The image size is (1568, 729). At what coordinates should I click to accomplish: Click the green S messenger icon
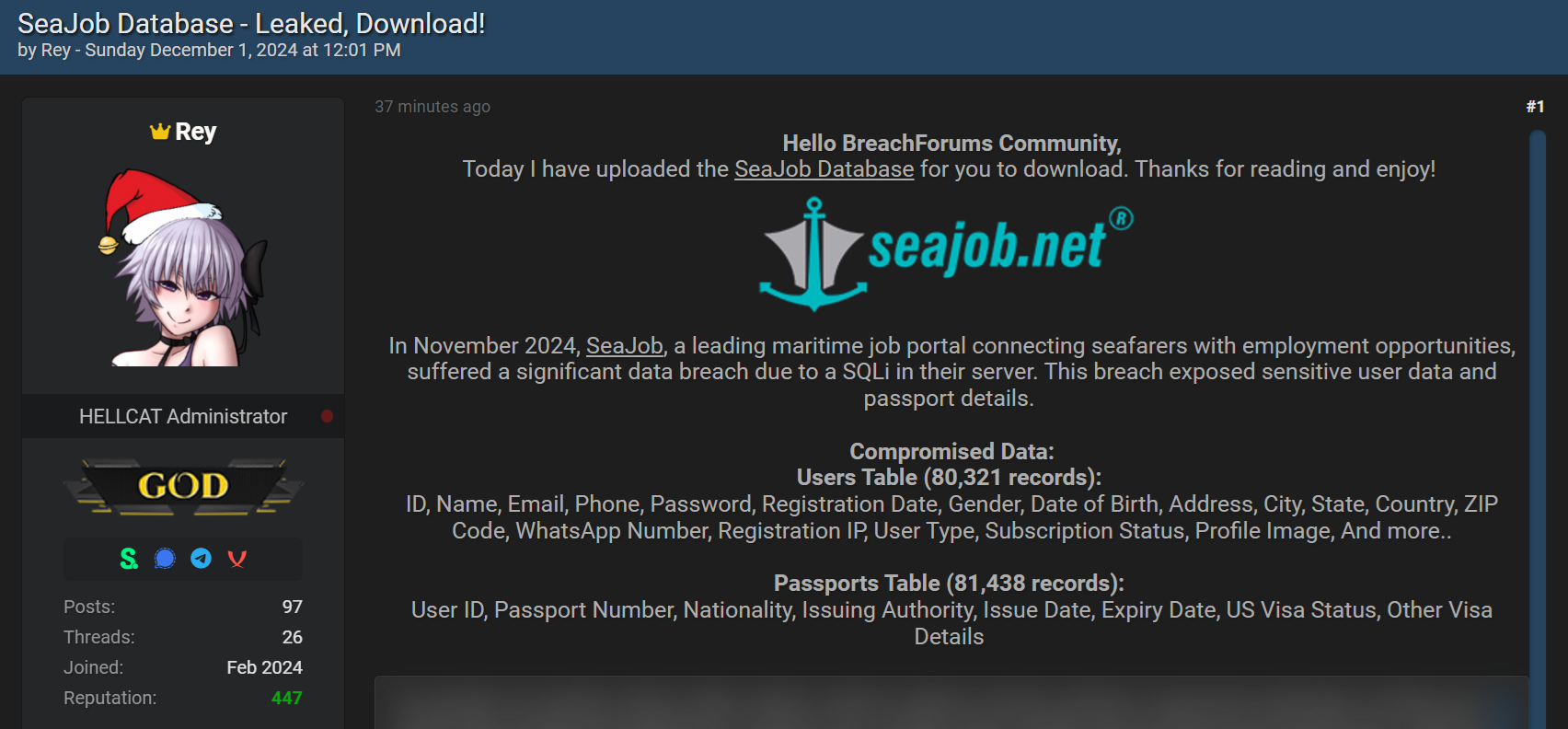point(128,558)
